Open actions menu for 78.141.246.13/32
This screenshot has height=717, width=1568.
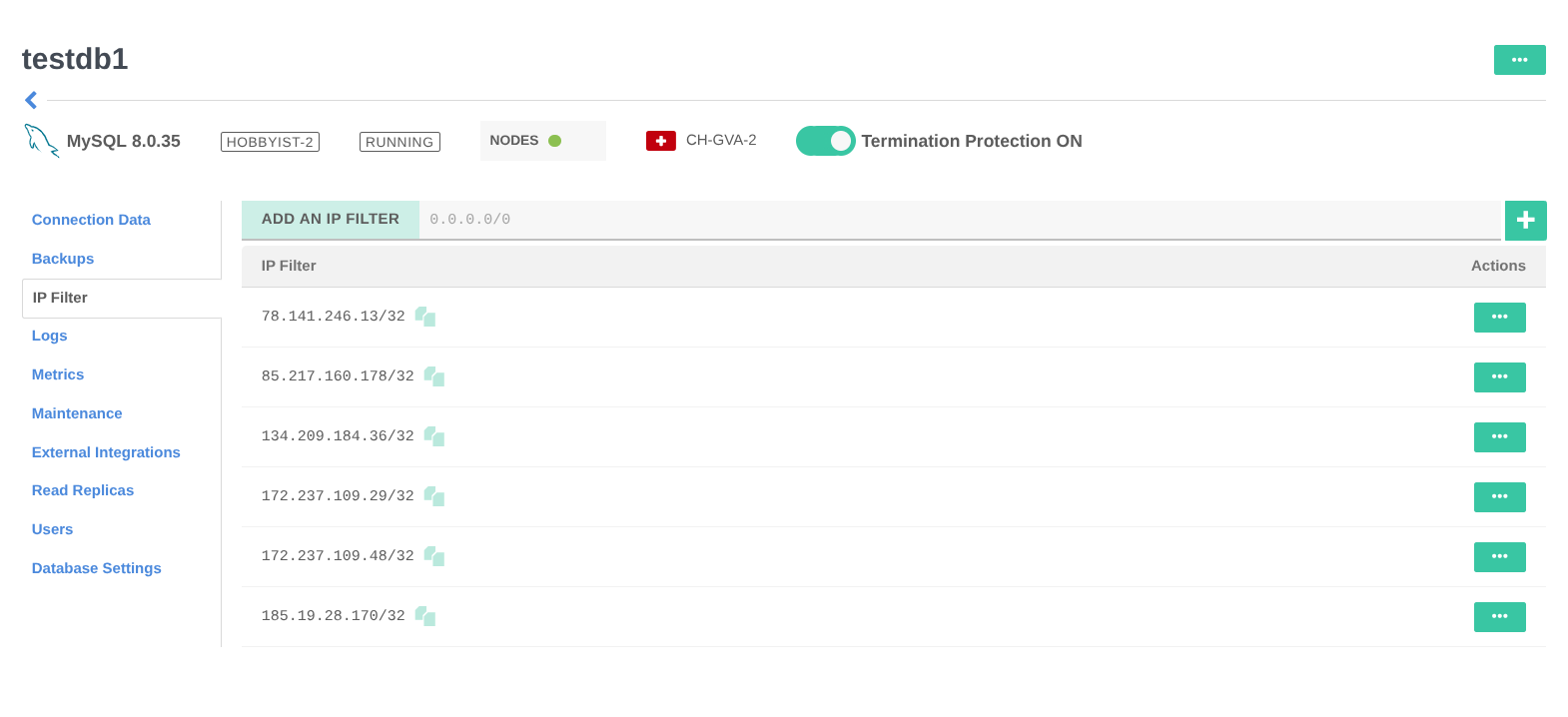pyautogui.click(x=1499, y=318)
